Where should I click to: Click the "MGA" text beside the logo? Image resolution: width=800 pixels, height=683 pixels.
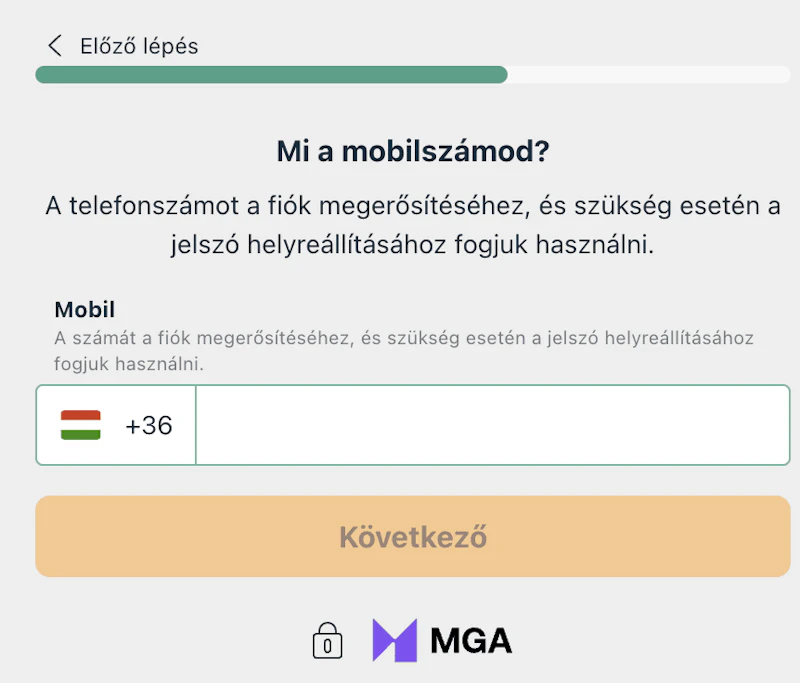471,640
